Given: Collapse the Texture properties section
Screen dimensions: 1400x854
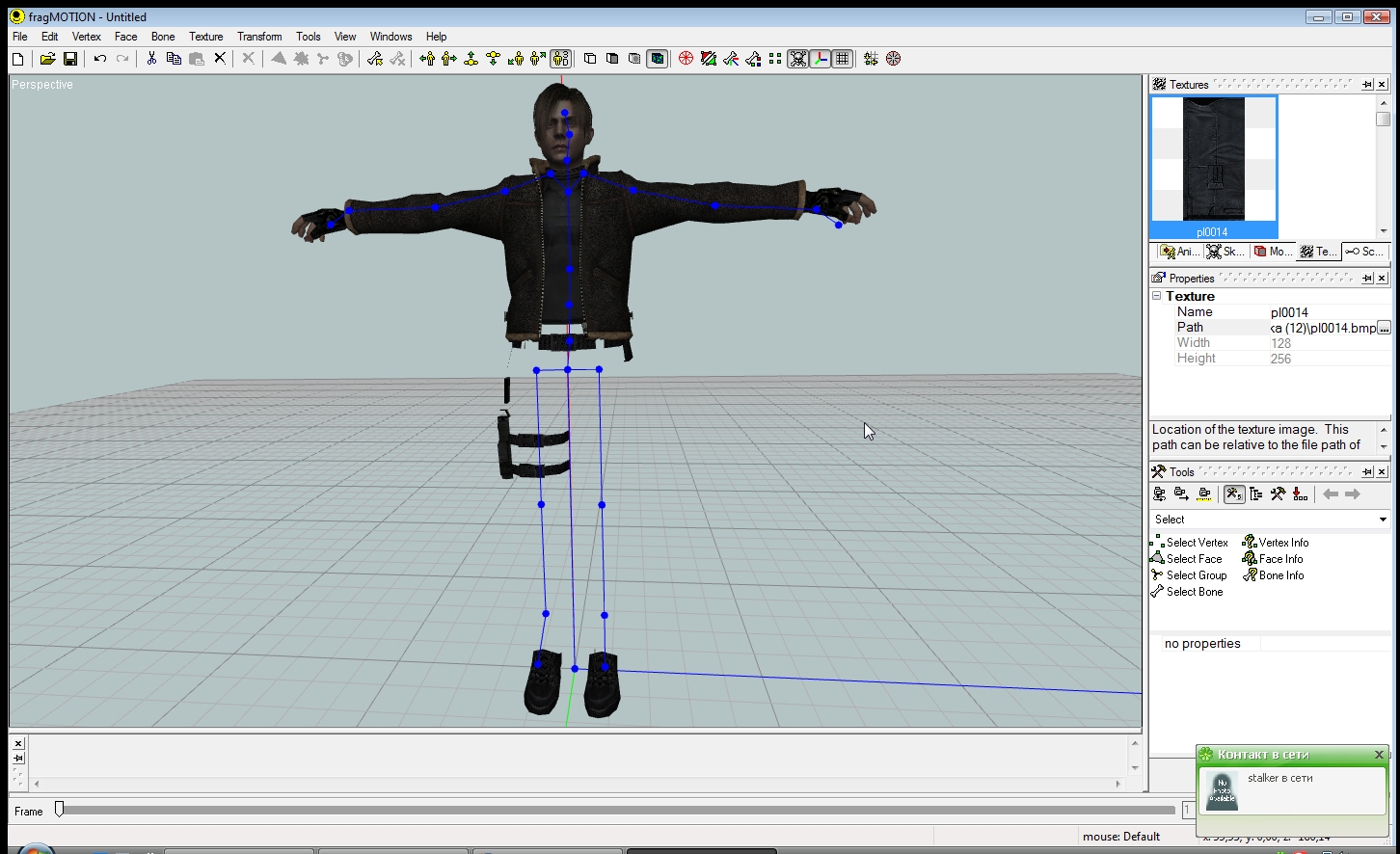Looking at the screenshot, I should (x=1157, y=296).
